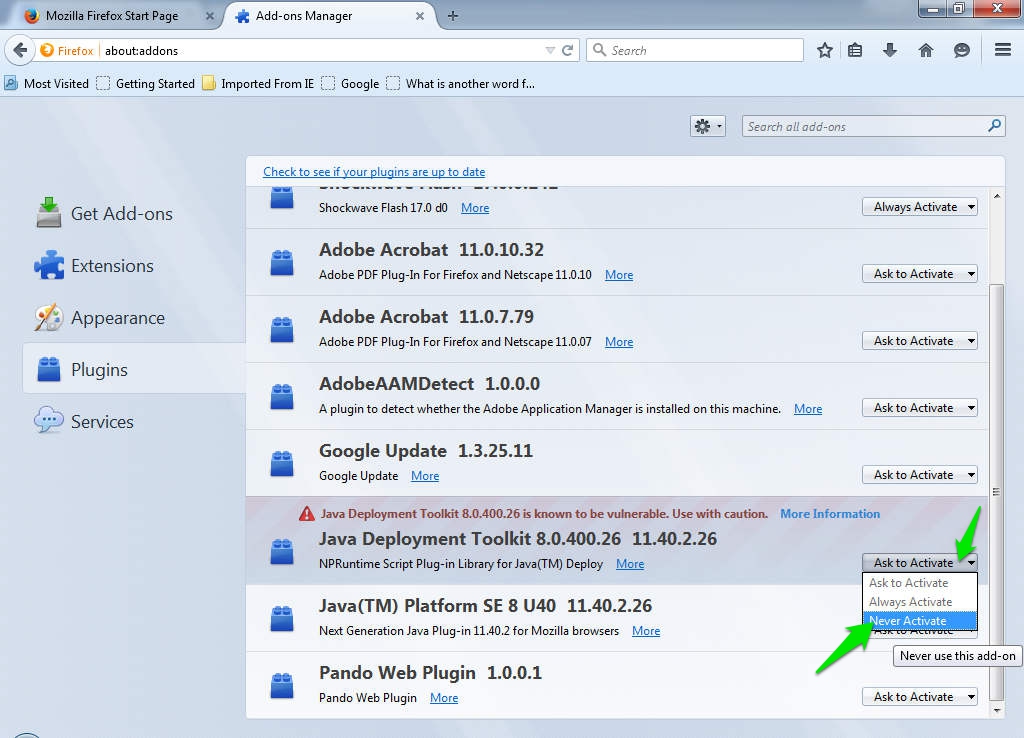Open the gear tools dropdown for add-ons
The height and width of the screenshot is (738, 1024).
pyautogui.click(x=707, y=126)
